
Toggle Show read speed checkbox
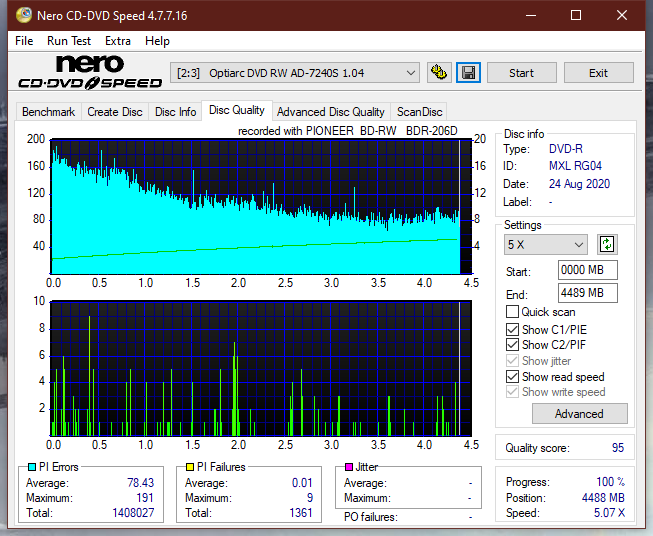click(512, 376)
